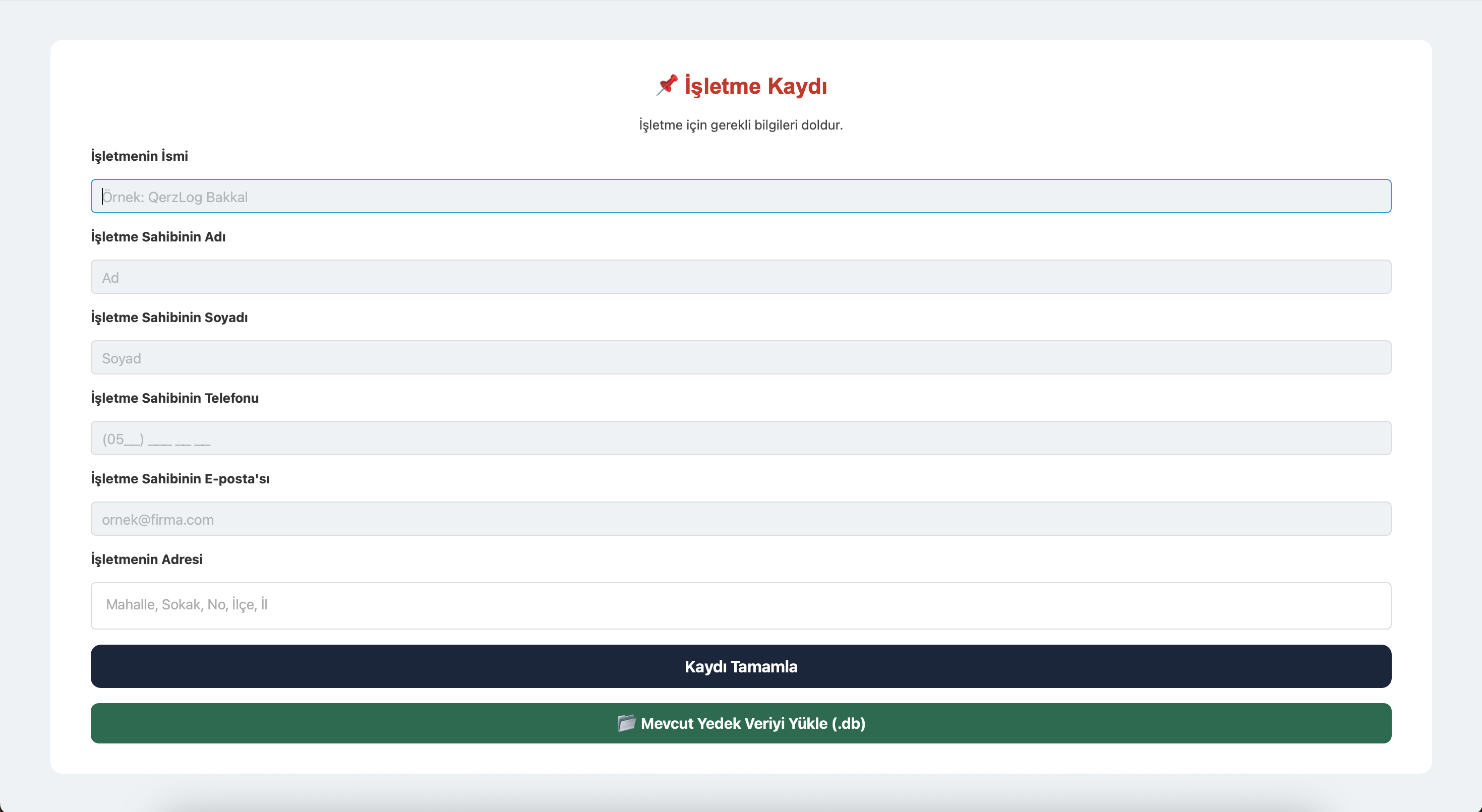Click the İşletmenin İsmi label
1482x812 pixels.
click(139, 156)
